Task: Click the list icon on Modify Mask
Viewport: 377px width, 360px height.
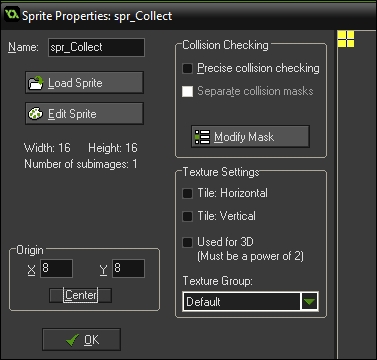Action: (202, 137)
